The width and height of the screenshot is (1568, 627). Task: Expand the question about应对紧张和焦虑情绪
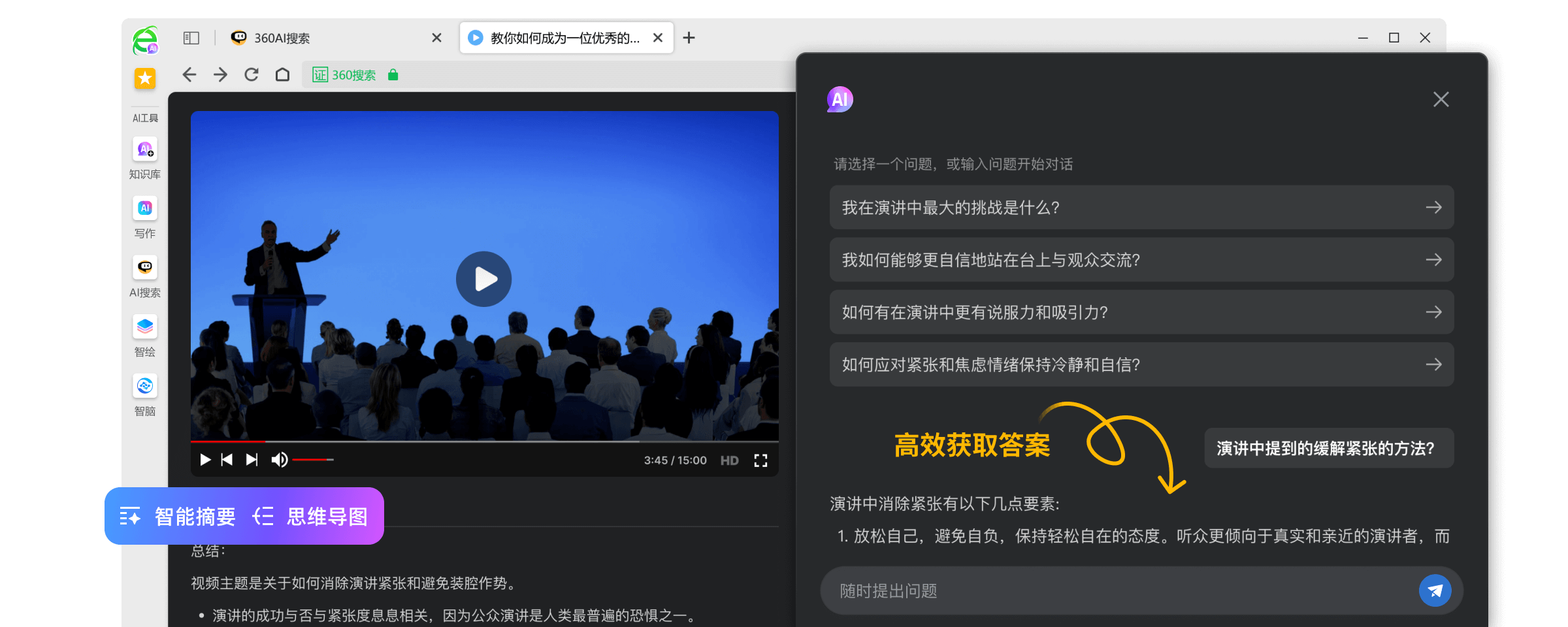coord(1434,364)
